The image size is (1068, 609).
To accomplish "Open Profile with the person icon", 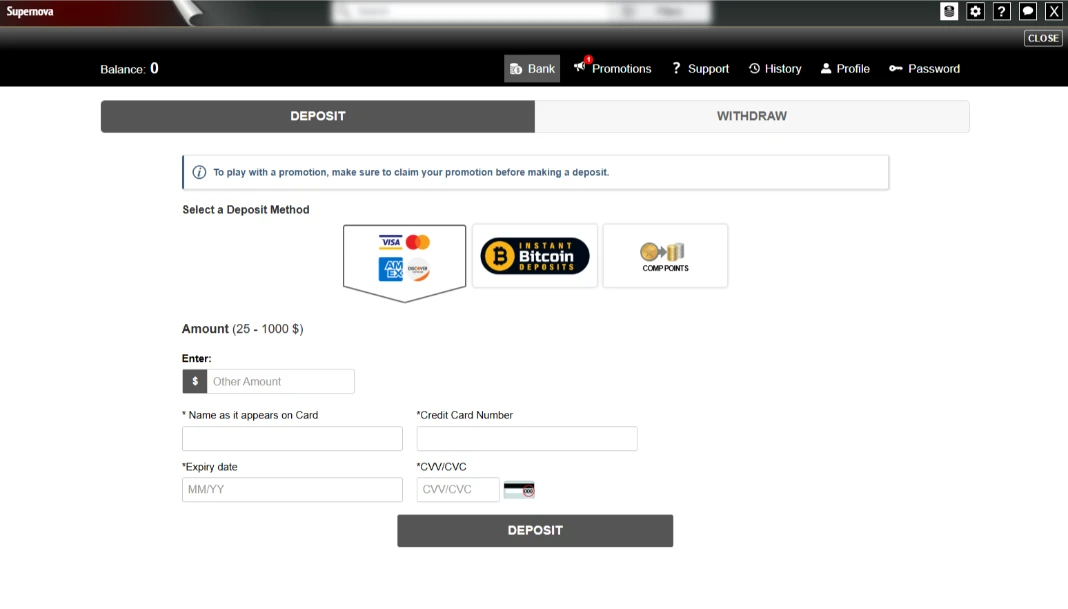I will pos(825,69).
